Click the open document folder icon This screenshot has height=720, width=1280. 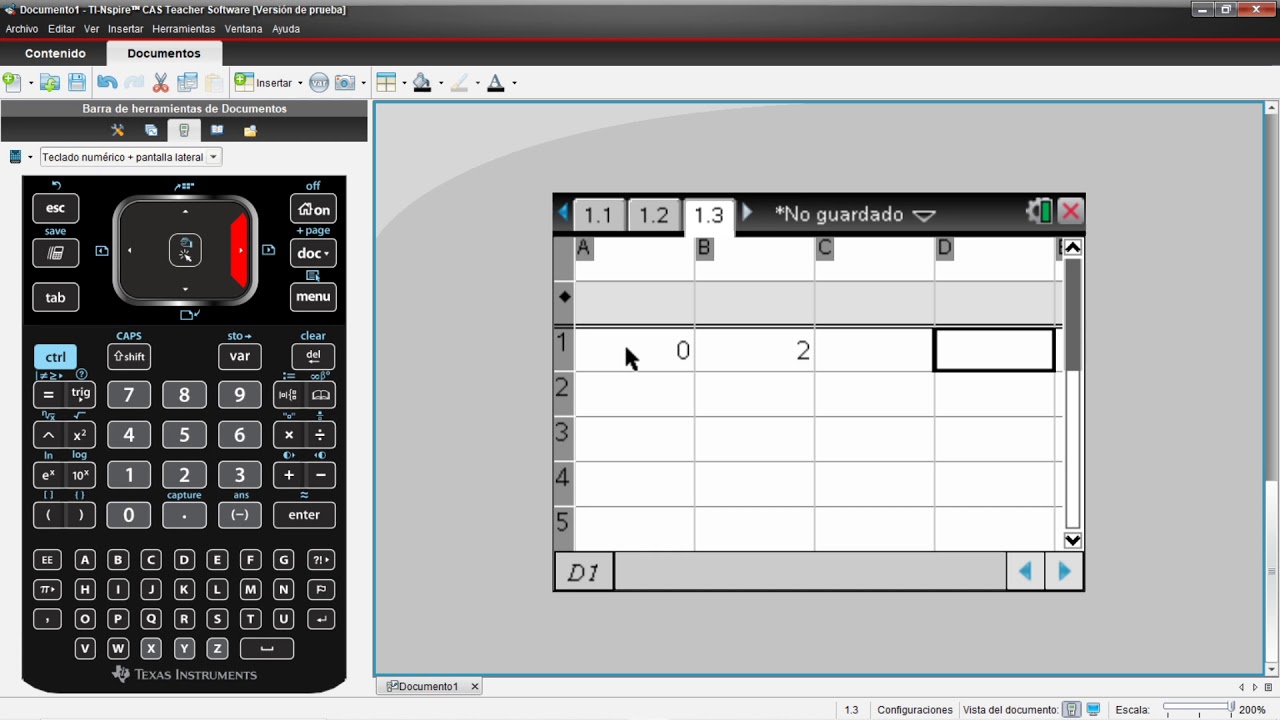click(x=50, y=83)
